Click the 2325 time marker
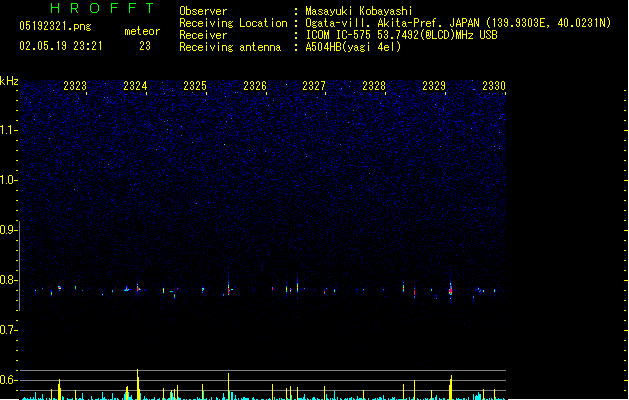 (195, 86)
